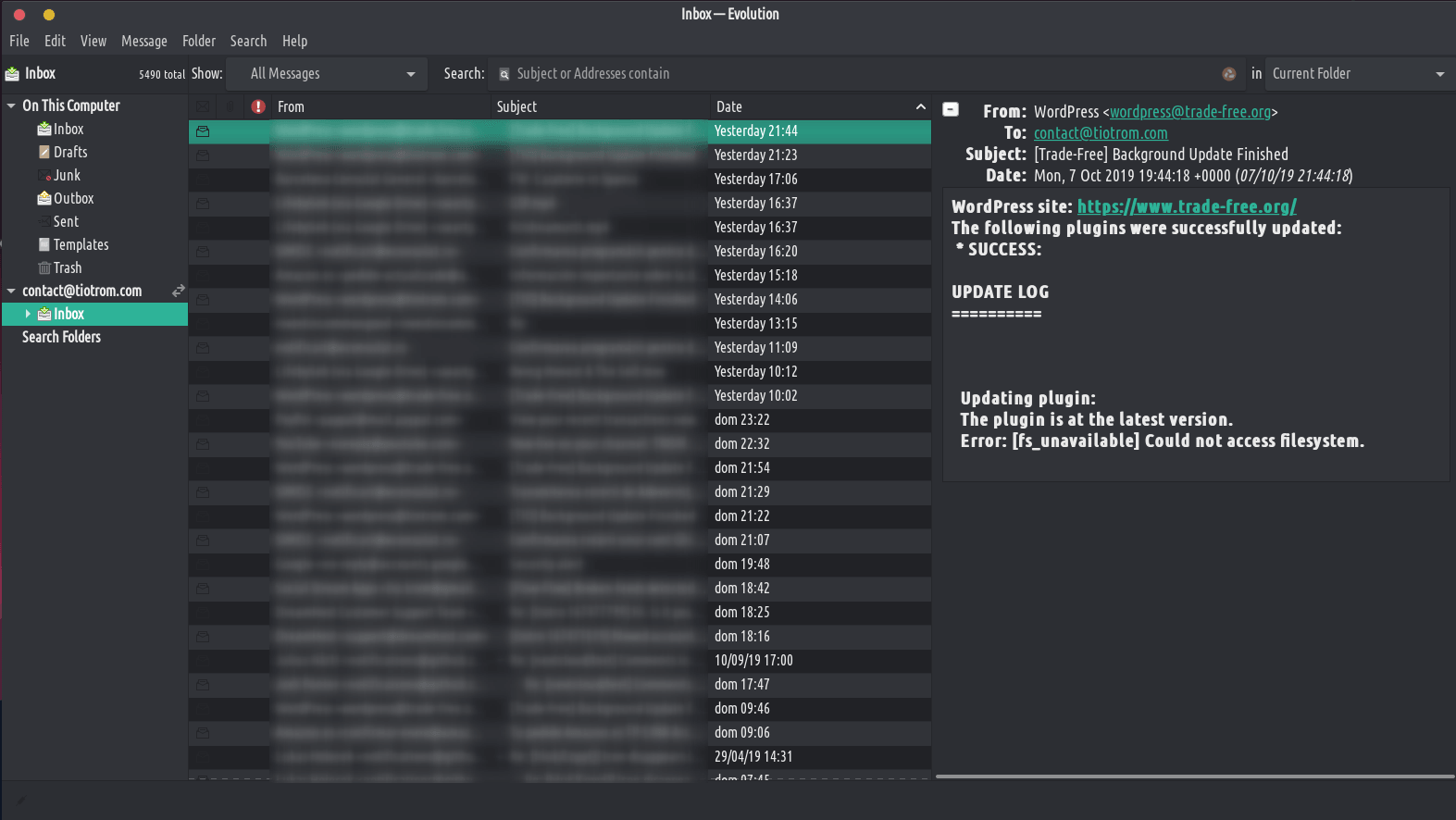The image size is (1456, 820).
Task: Click the attachment paperclip column header
Action: click(230, 107)
